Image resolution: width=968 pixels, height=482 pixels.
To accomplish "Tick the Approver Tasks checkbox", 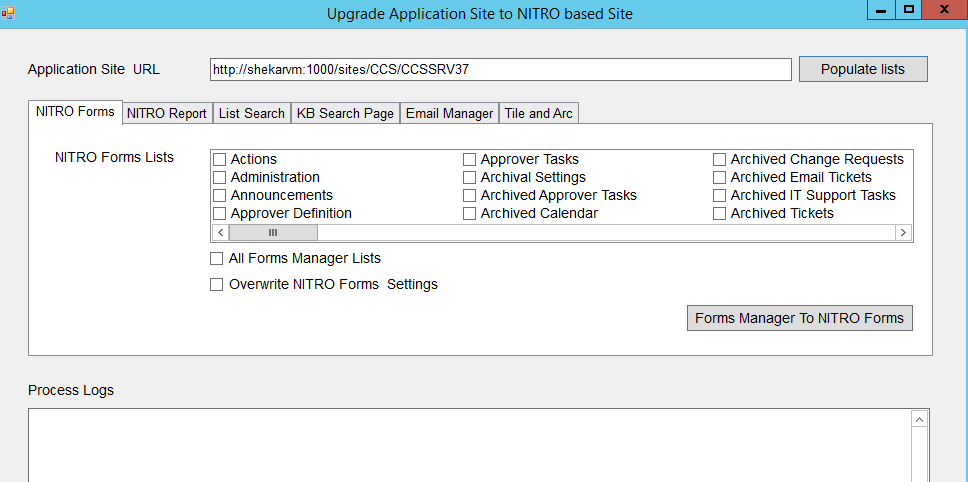I will click(x=470, y=160).
